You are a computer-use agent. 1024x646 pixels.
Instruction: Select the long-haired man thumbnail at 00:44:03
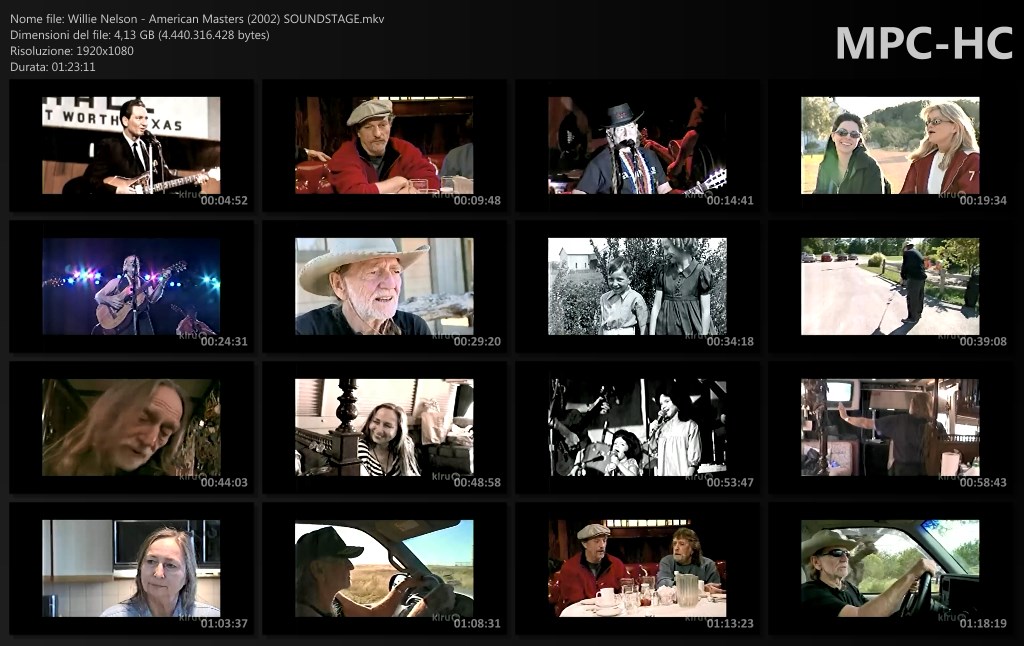pyautogui.click(x=131, y=427)
